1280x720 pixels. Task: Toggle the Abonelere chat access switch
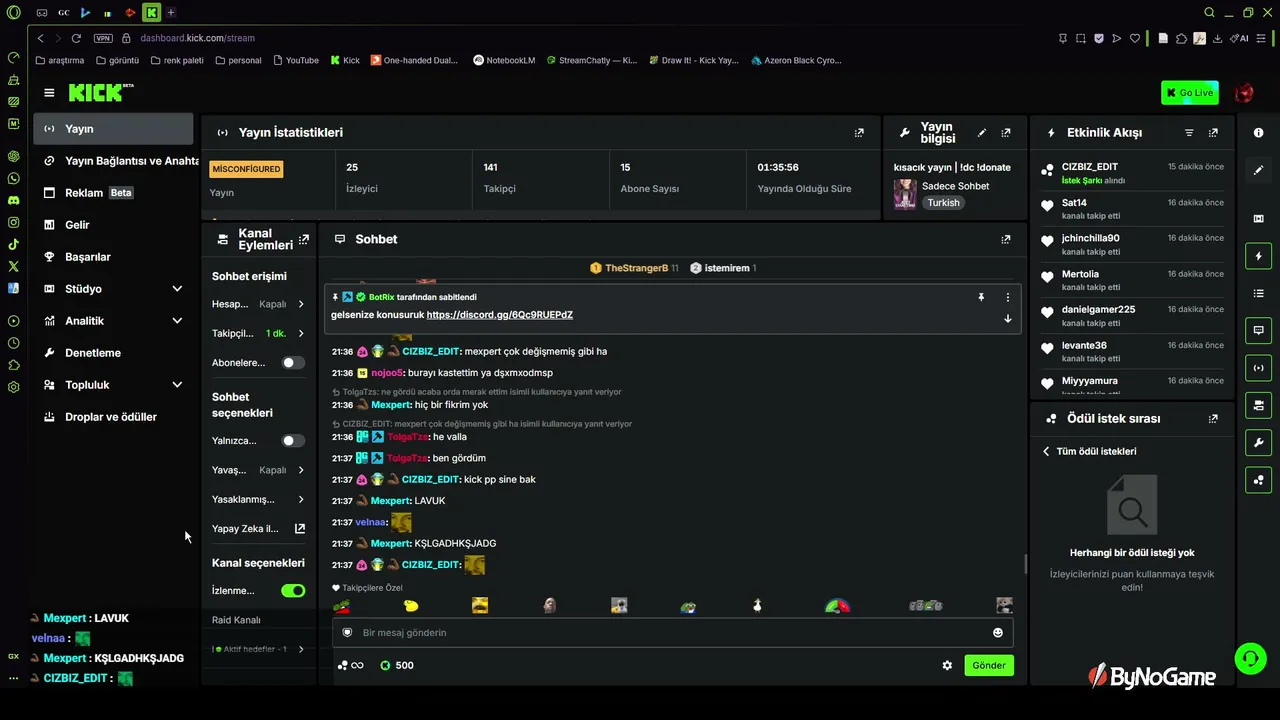[293, 363]
